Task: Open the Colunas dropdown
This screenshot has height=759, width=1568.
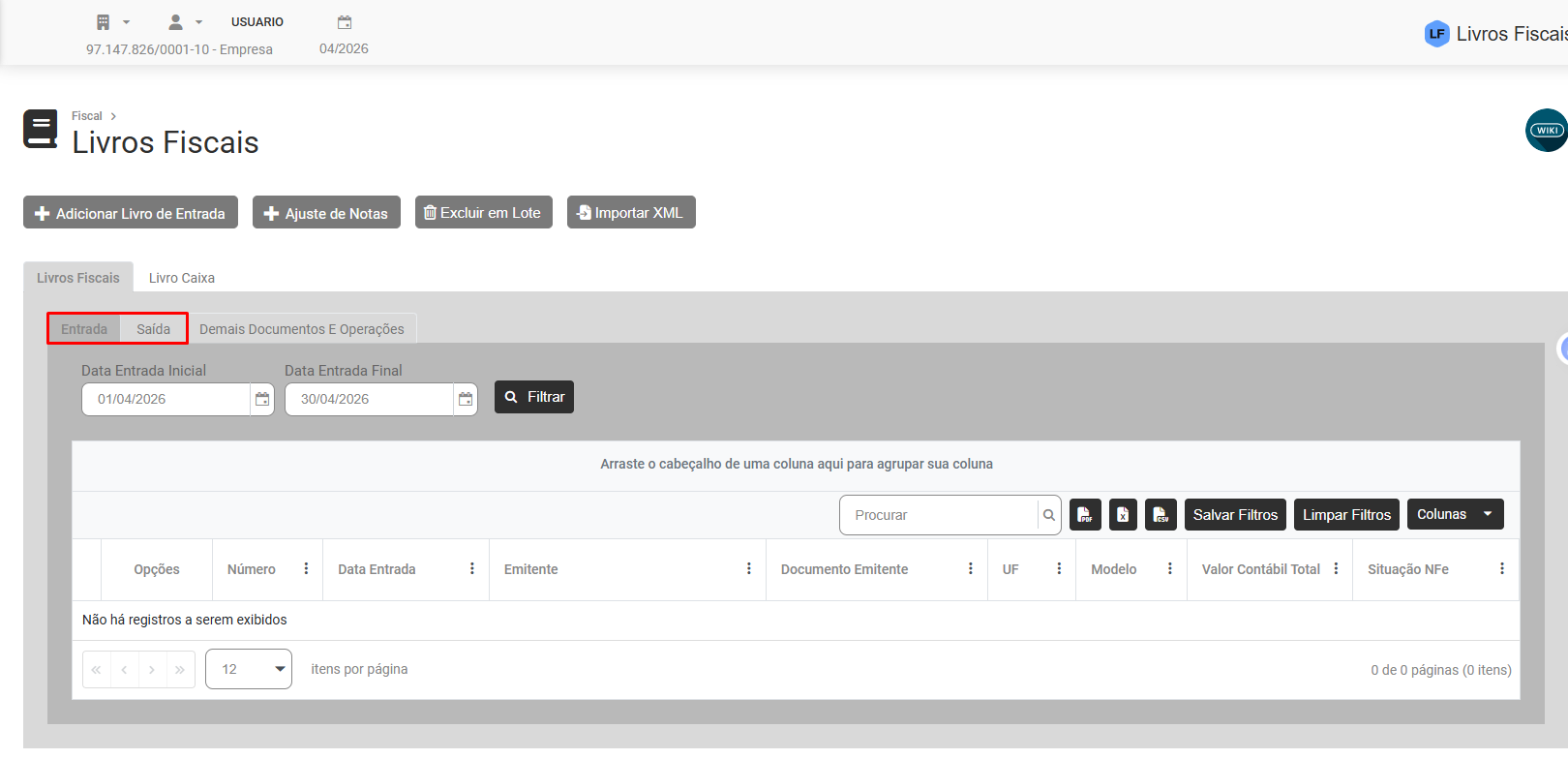Action: 1455,514
